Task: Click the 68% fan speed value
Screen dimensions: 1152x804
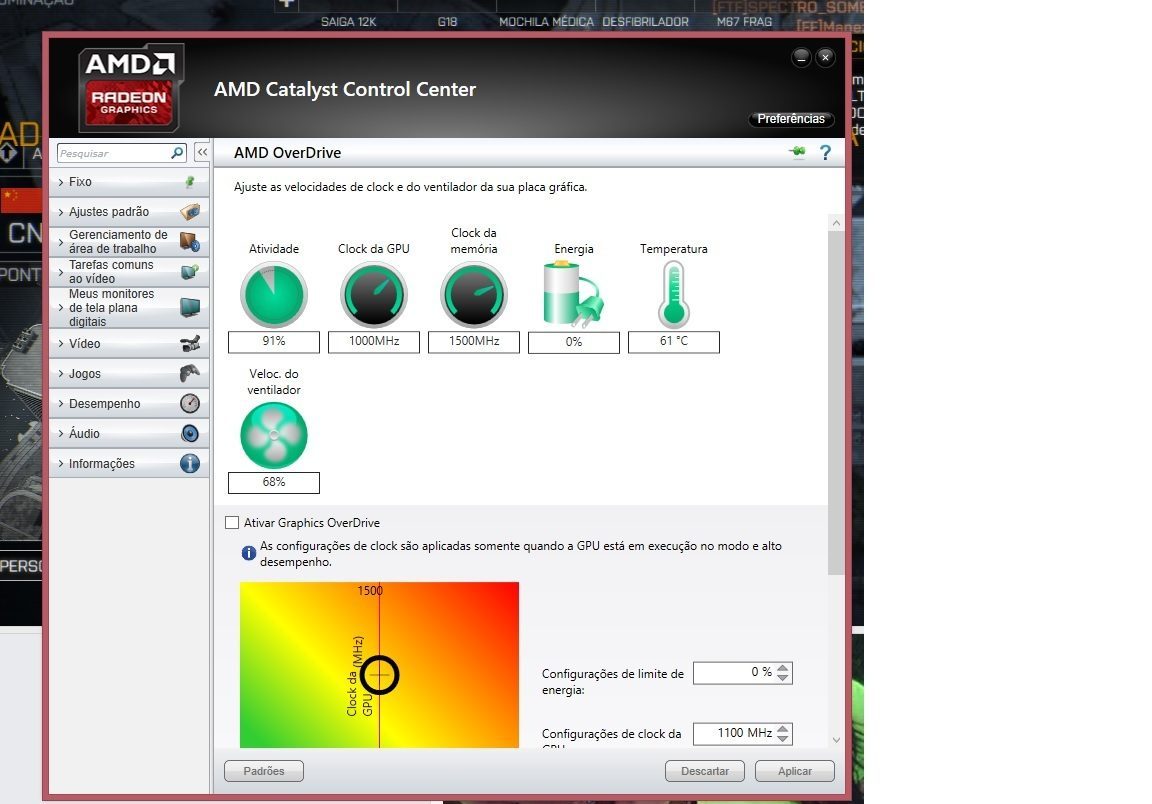Action: pos(273,482)
